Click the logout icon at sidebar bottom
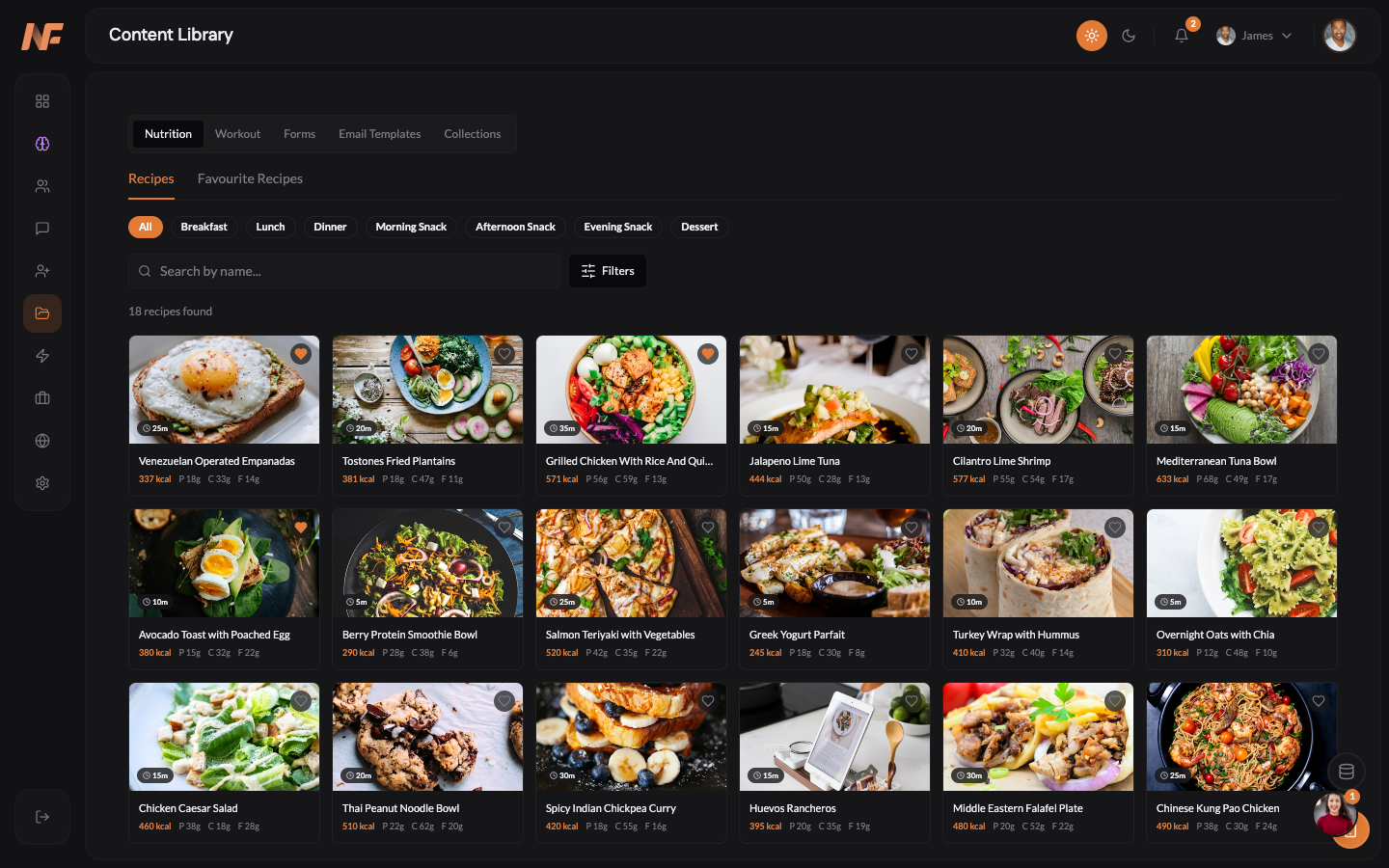Viewport: 1389px width, 868px height. point(42,816)
